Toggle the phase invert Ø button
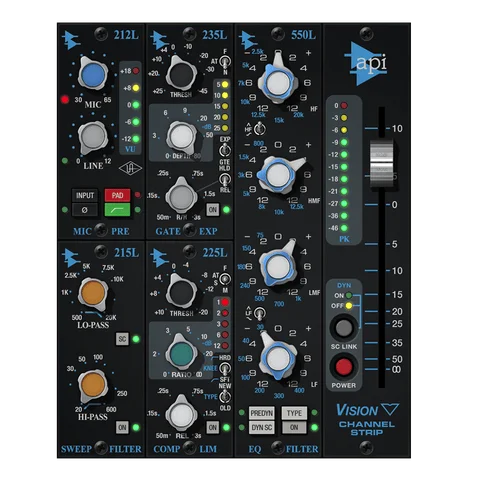The image size is (480, 480). coord(85,210)
